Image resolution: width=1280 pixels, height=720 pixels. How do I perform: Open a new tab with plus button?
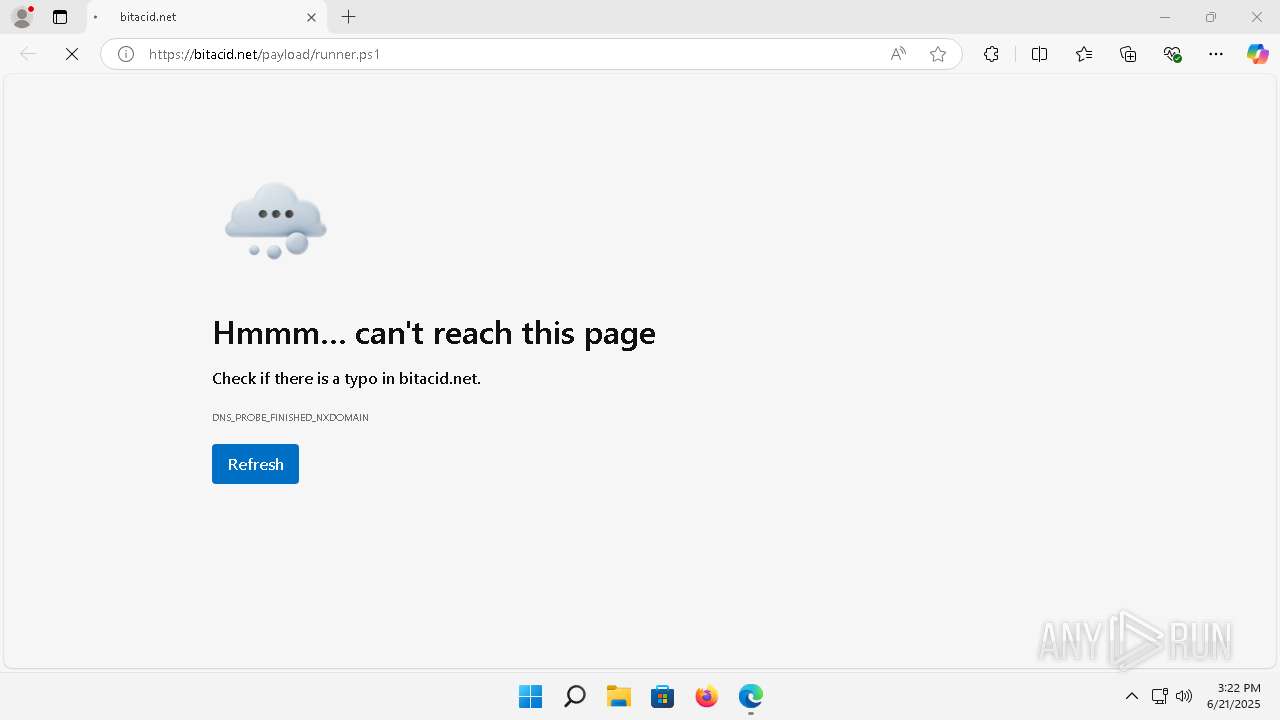pyautogui.click(x=348, y=17)
